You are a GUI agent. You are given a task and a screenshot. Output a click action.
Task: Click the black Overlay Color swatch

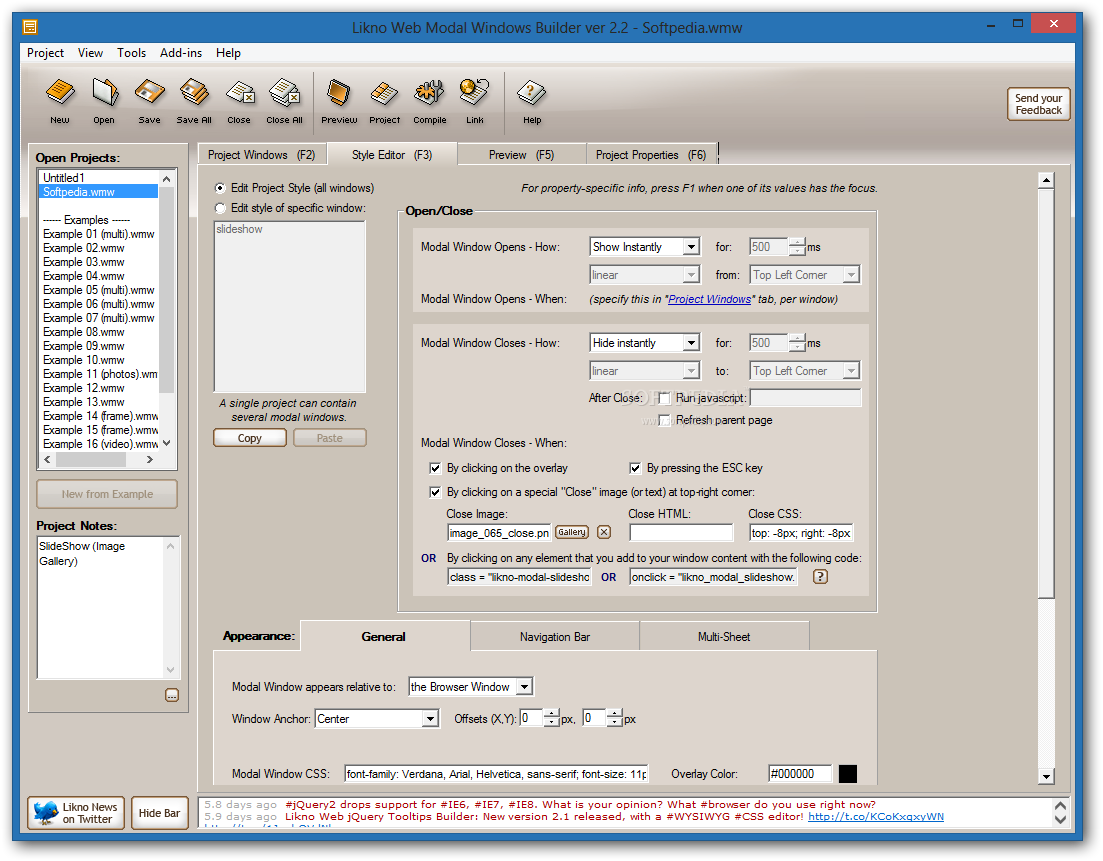click(848, 774)
